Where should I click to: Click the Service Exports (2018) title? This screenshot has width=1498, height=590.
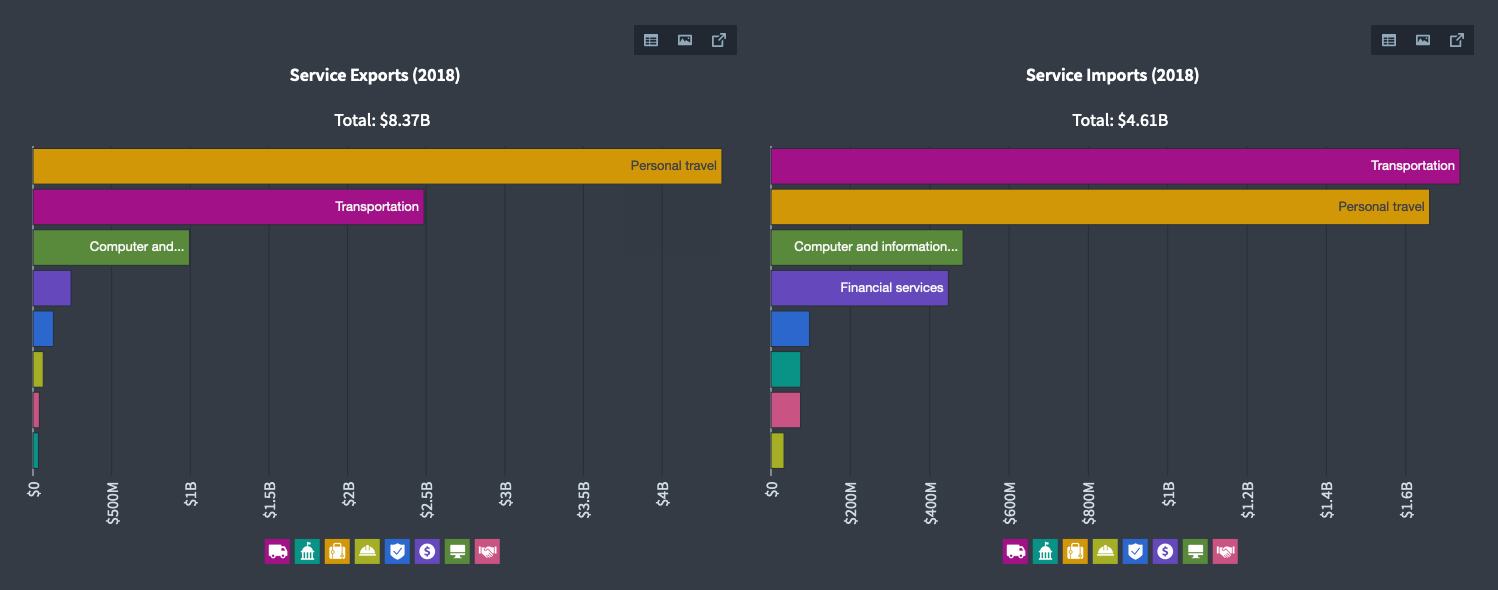375,75
